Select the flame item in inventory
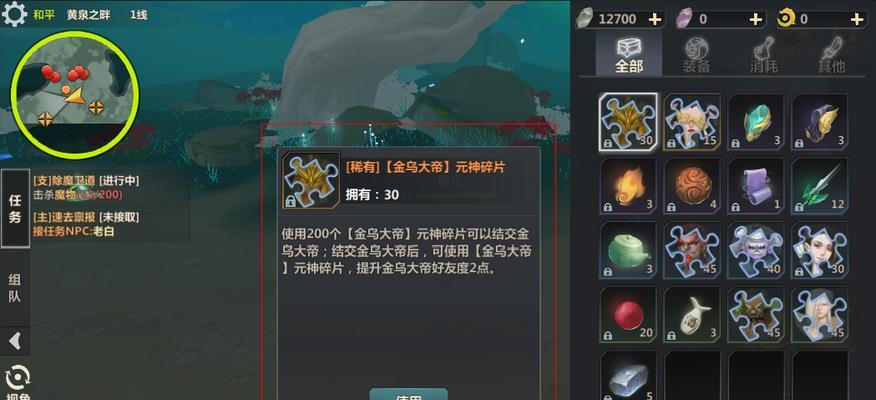The image size is (876, 400). (628, 186)
